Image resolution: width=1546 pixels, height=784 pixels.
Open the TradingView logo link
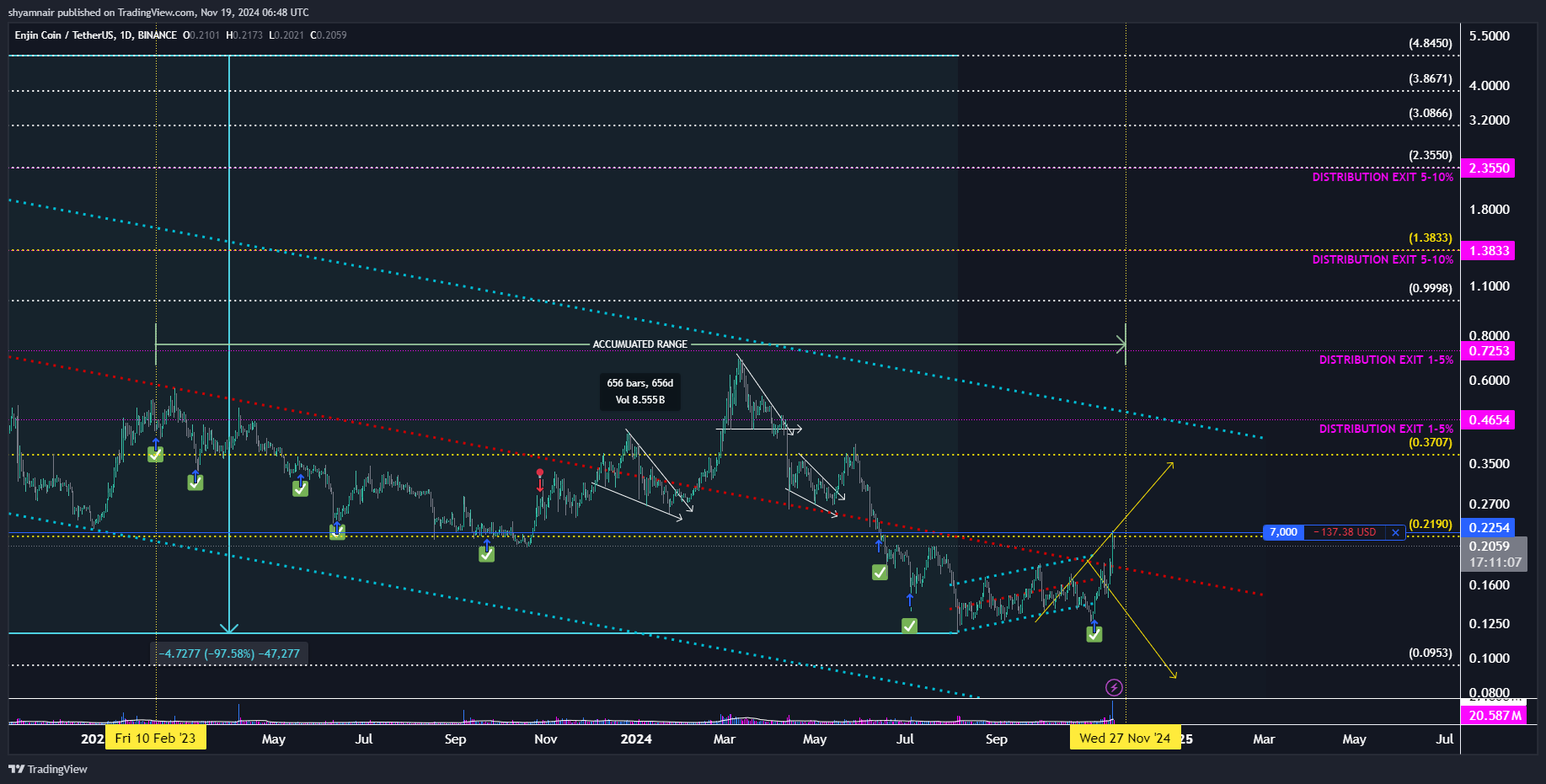coord(48,769)
